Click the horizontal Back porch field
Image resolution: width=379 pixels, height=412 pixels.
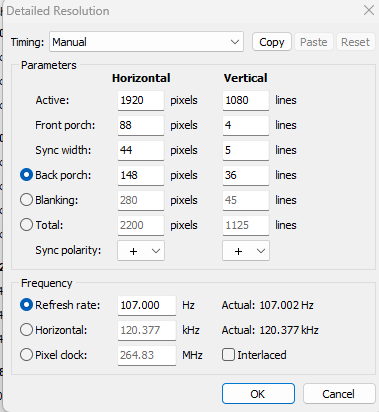[141, 175]
